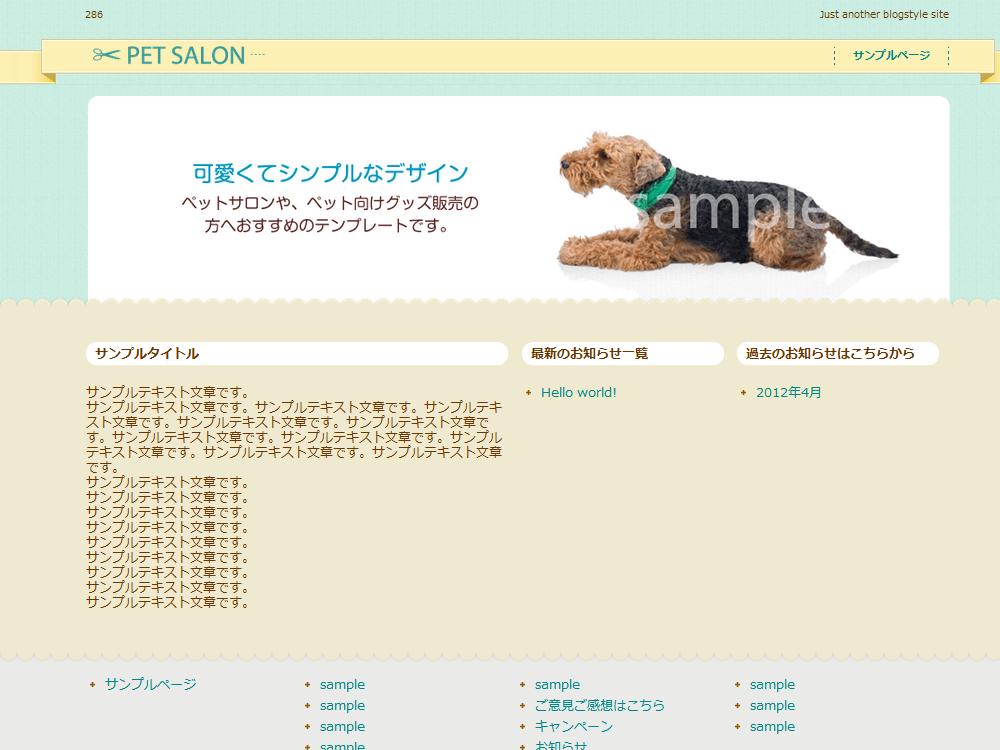Open the Hello world! post link
1000x750 pixels.
578,393
